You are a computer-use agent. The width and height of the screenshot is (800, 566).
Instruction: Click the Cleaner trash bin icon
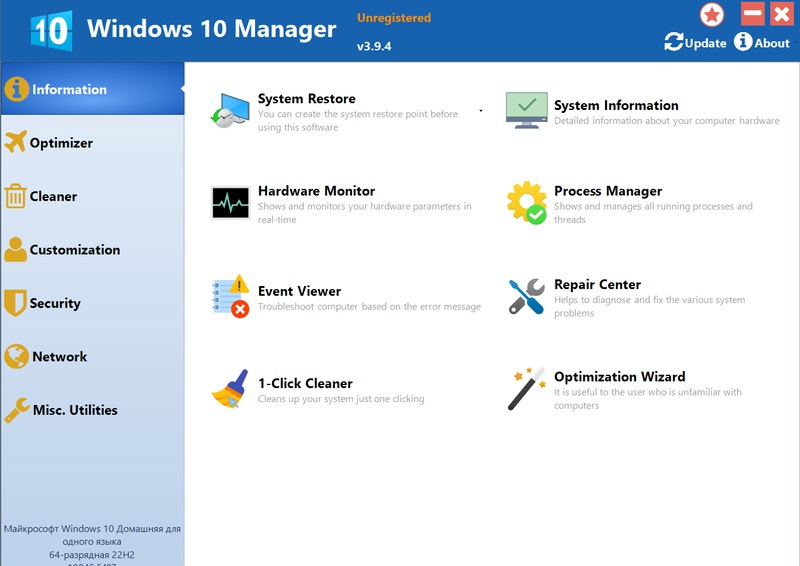[x=15, y=196]
